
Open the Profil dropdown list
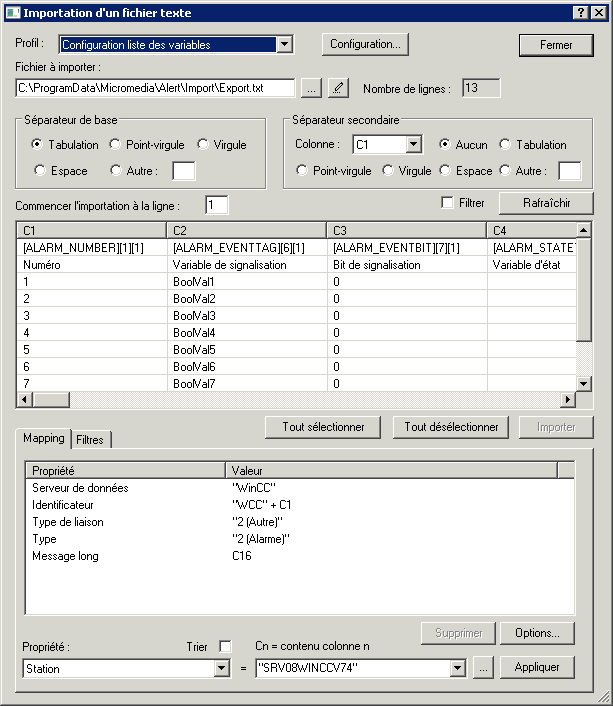(284, 44)
